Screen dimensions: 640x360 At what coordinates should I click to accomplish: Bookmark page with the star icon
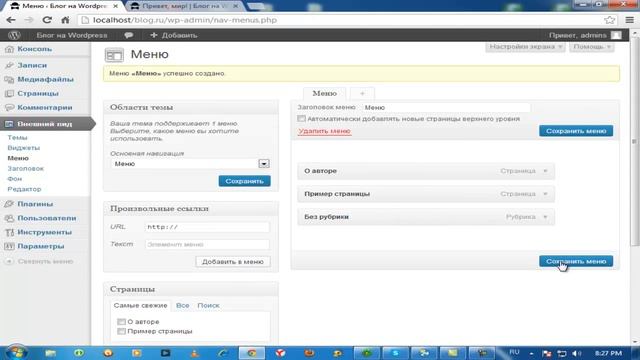(x=609, y=20)
